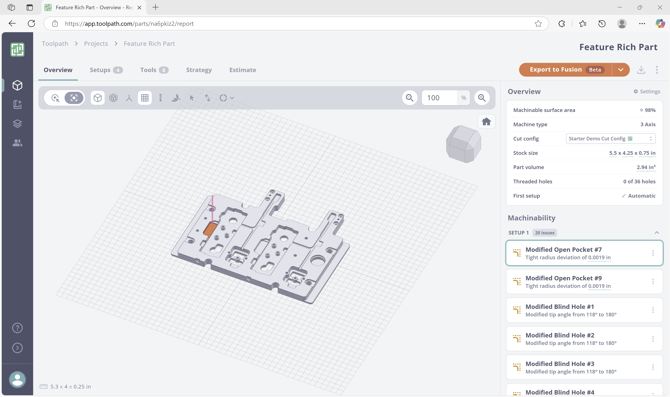This screenshot has height=397, width=670.
Task: Click the zoom out magnifier beside 100 field
Action: pyautogui.click(x=409, y=98)
